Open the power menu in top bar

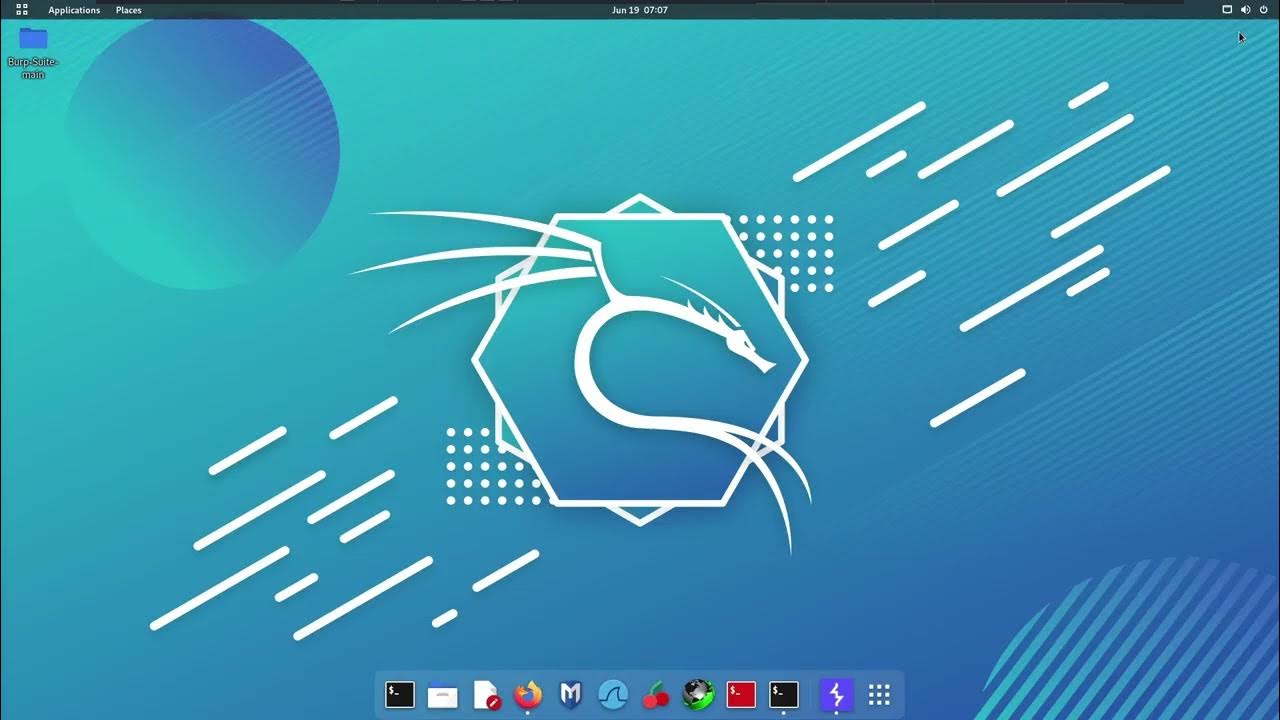(1263, 10)
